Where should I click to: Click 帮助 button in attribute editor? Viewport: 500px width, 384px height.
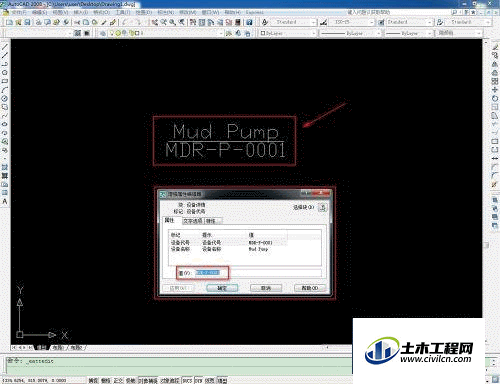tap(310, 288)
